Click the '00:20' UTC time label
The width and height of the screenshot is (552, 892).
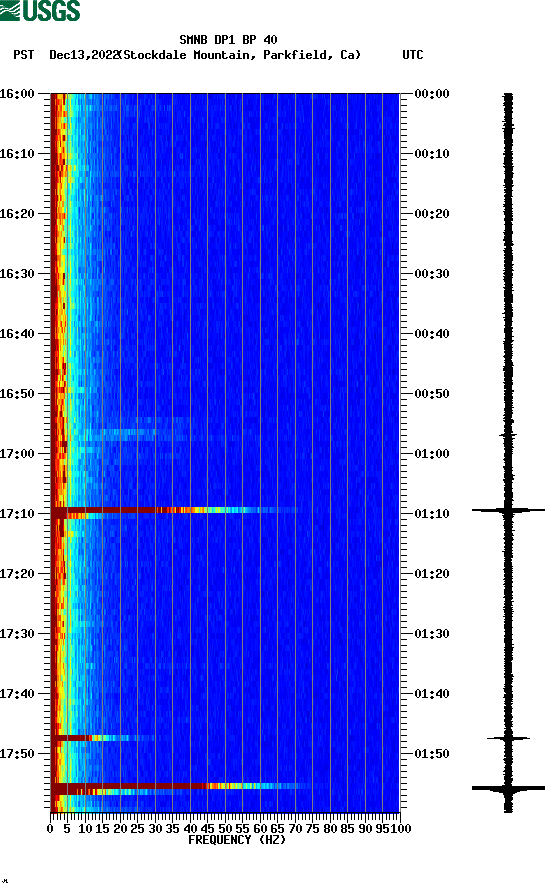[x=432, y=213]
